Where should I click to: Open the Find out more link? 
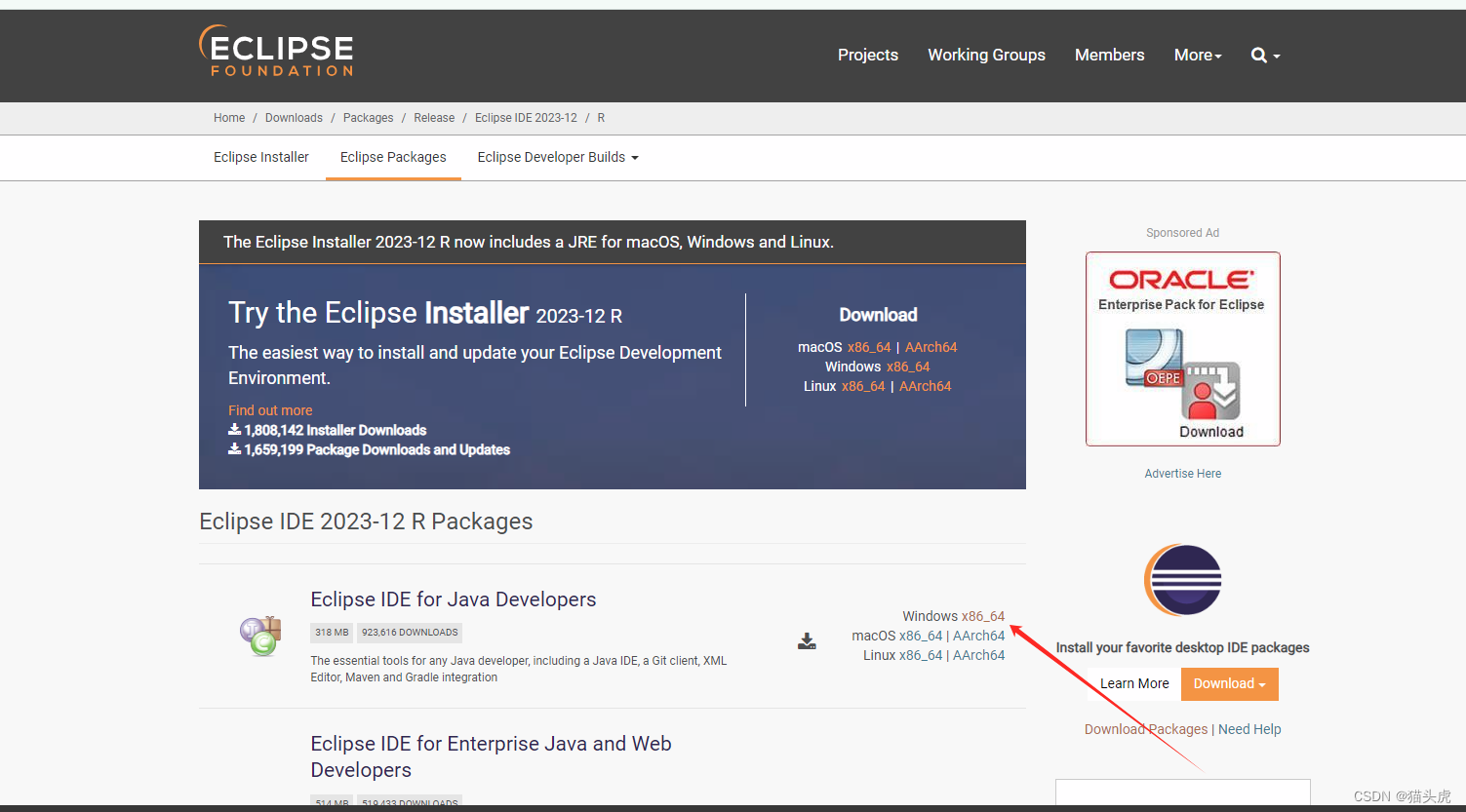[x=270, y=409]
